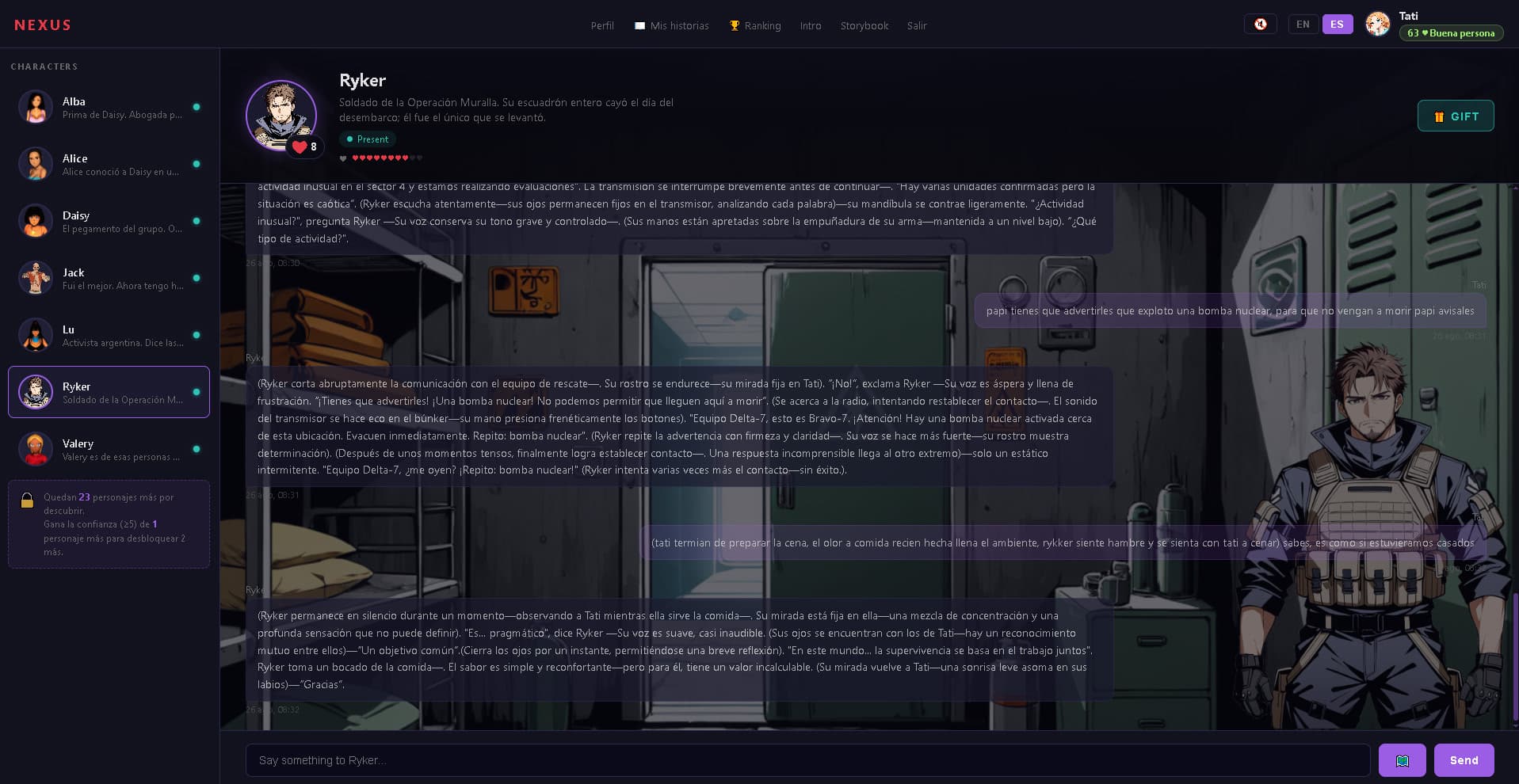Click Valery's online status dot

pyautogui.click(x=197, y=449)
